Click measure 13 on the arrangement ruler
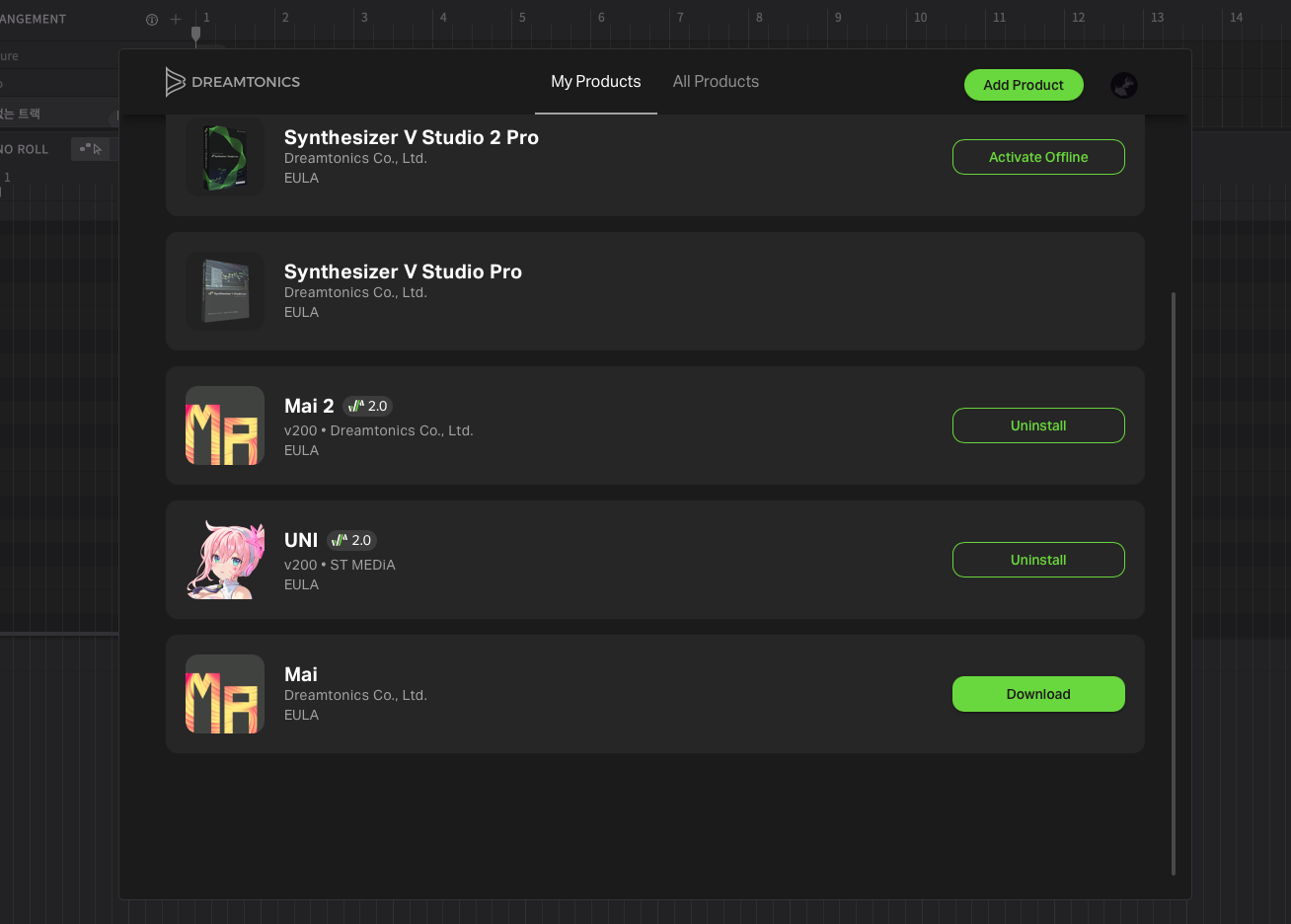1291x924 pixels. [x=1157, y=17]
